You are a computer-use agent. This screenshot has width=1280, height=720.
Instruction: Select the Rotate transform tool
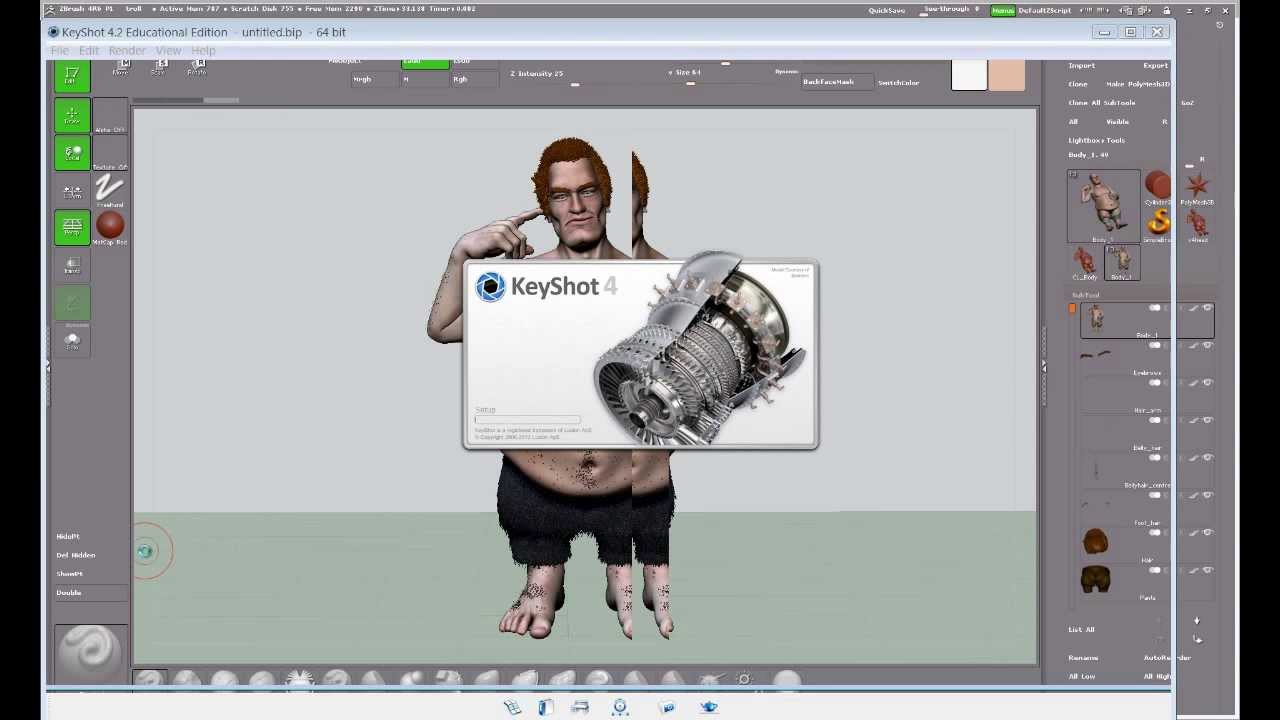click(197, 68)
